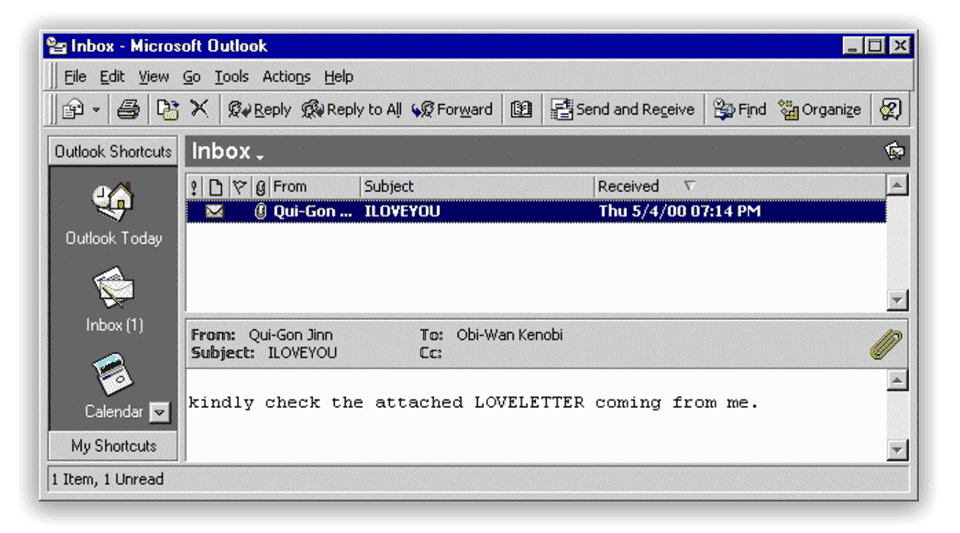Click Qui-Gon Jinn in preview From field
This screenshot has width=960, height=533.
291,335
